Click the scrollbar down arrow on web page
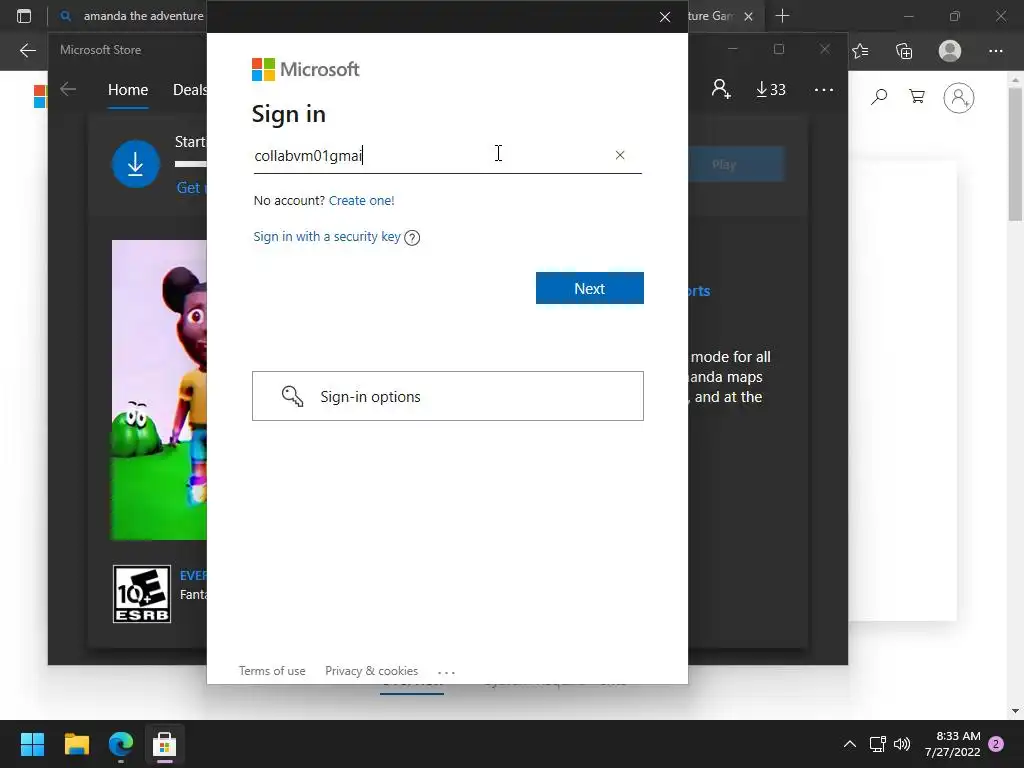1024x768 pixels. (1015, 711)
